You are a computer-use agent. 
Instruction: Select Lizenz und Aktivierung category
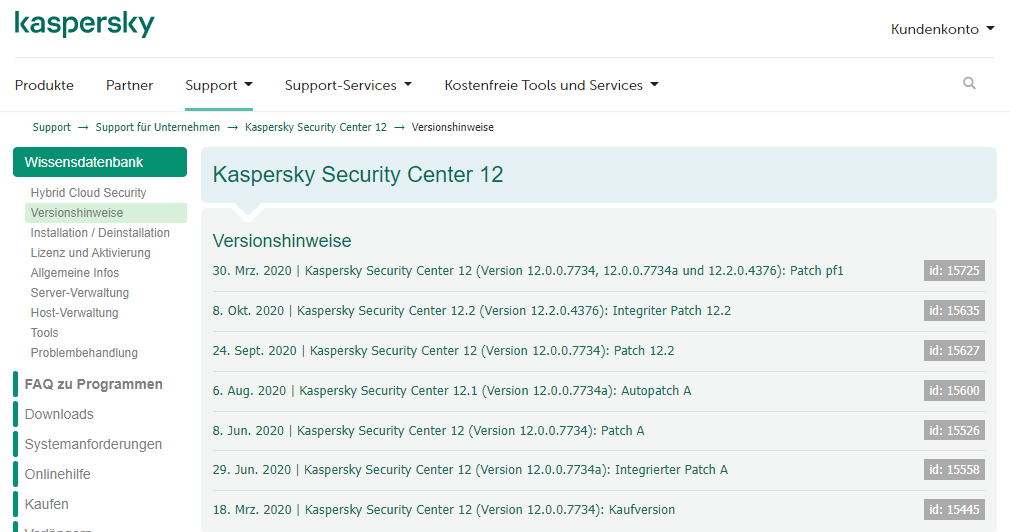click(90, 253)
